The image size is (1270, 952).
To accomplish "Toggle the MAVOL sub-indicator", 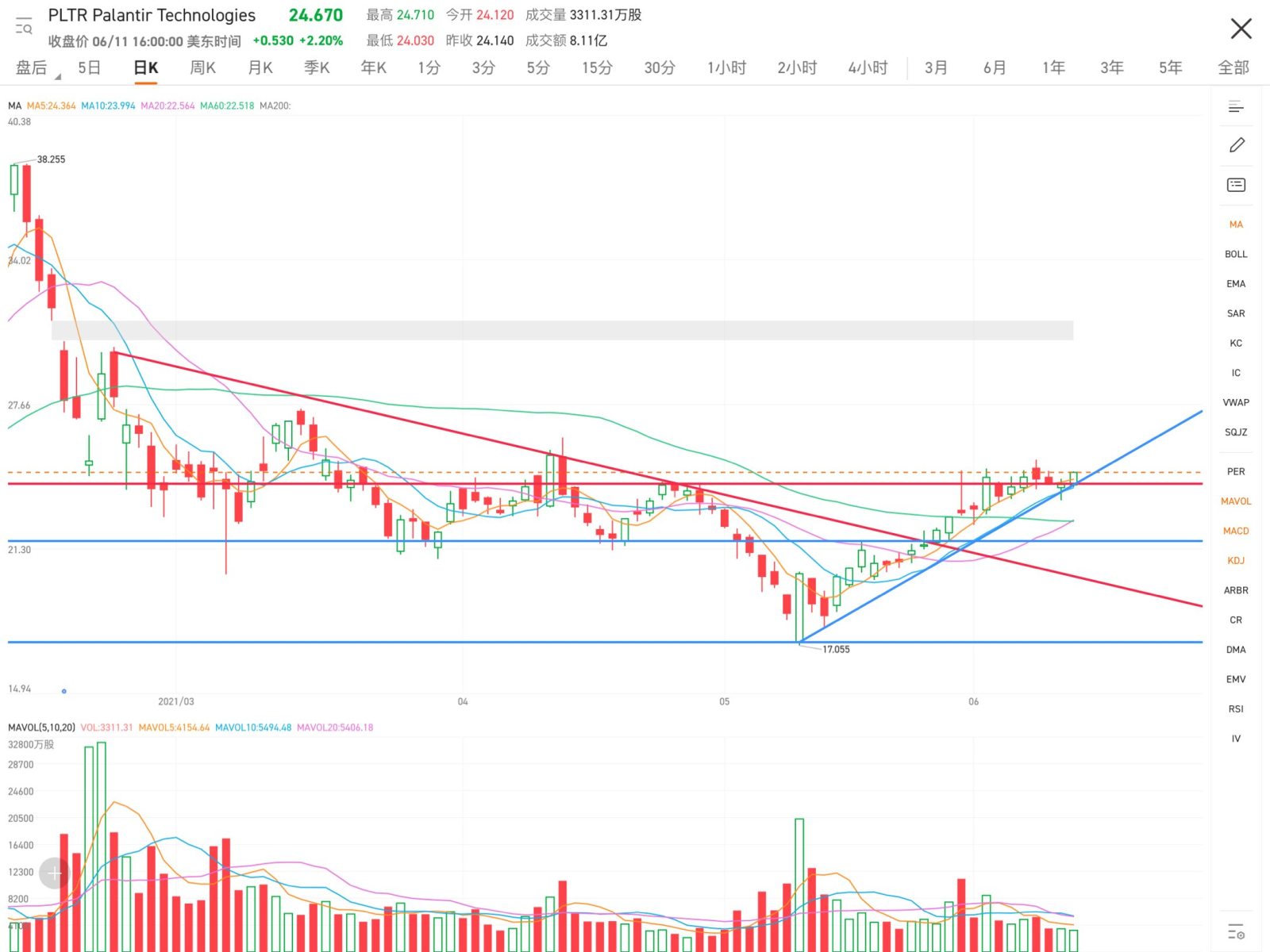I will click(x=1236, y=501).
